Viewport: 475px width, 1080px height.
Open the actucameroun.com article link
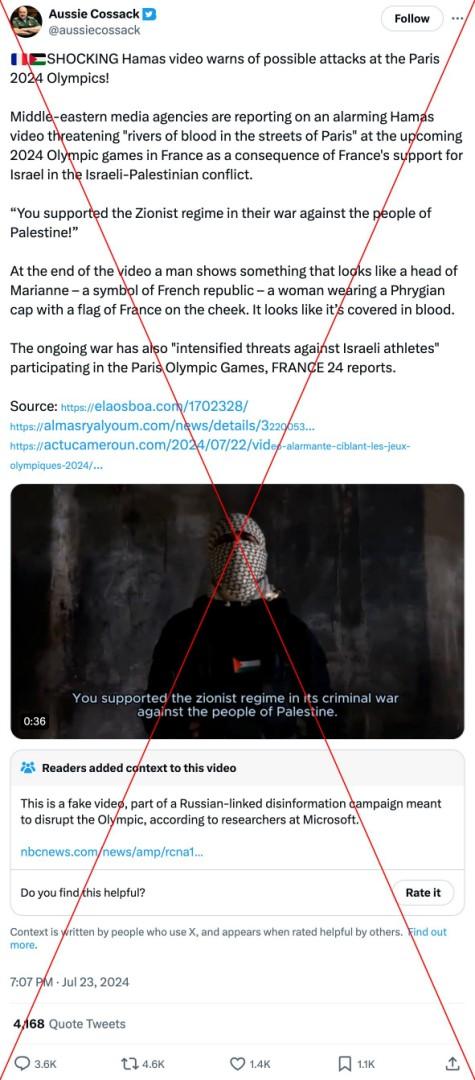(x=210, y=456)
